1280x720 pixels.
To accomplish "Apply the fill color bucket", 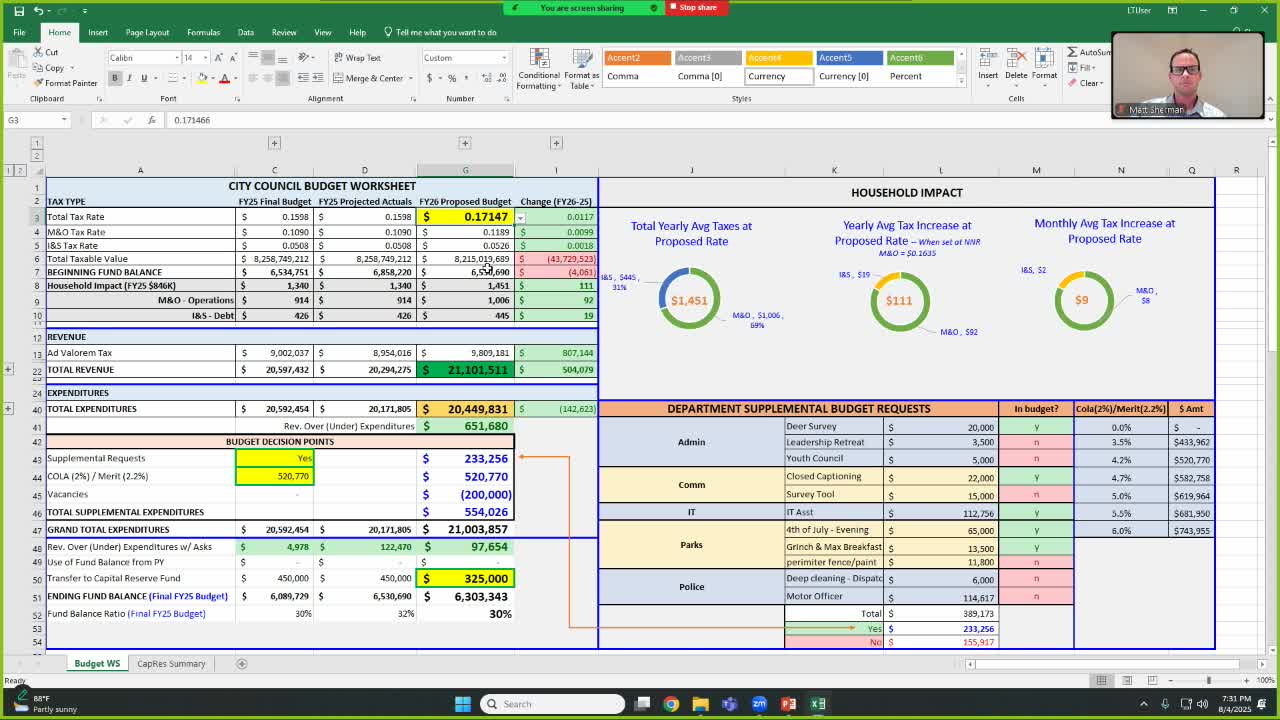I will pyautogui.click(x=202, y=78).
